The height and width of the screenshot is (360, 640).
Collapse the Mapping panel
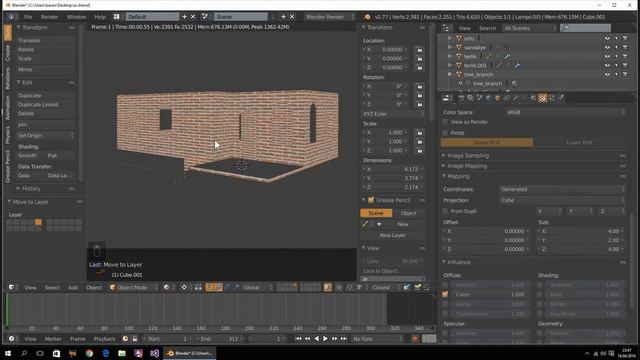click(444, 176)
